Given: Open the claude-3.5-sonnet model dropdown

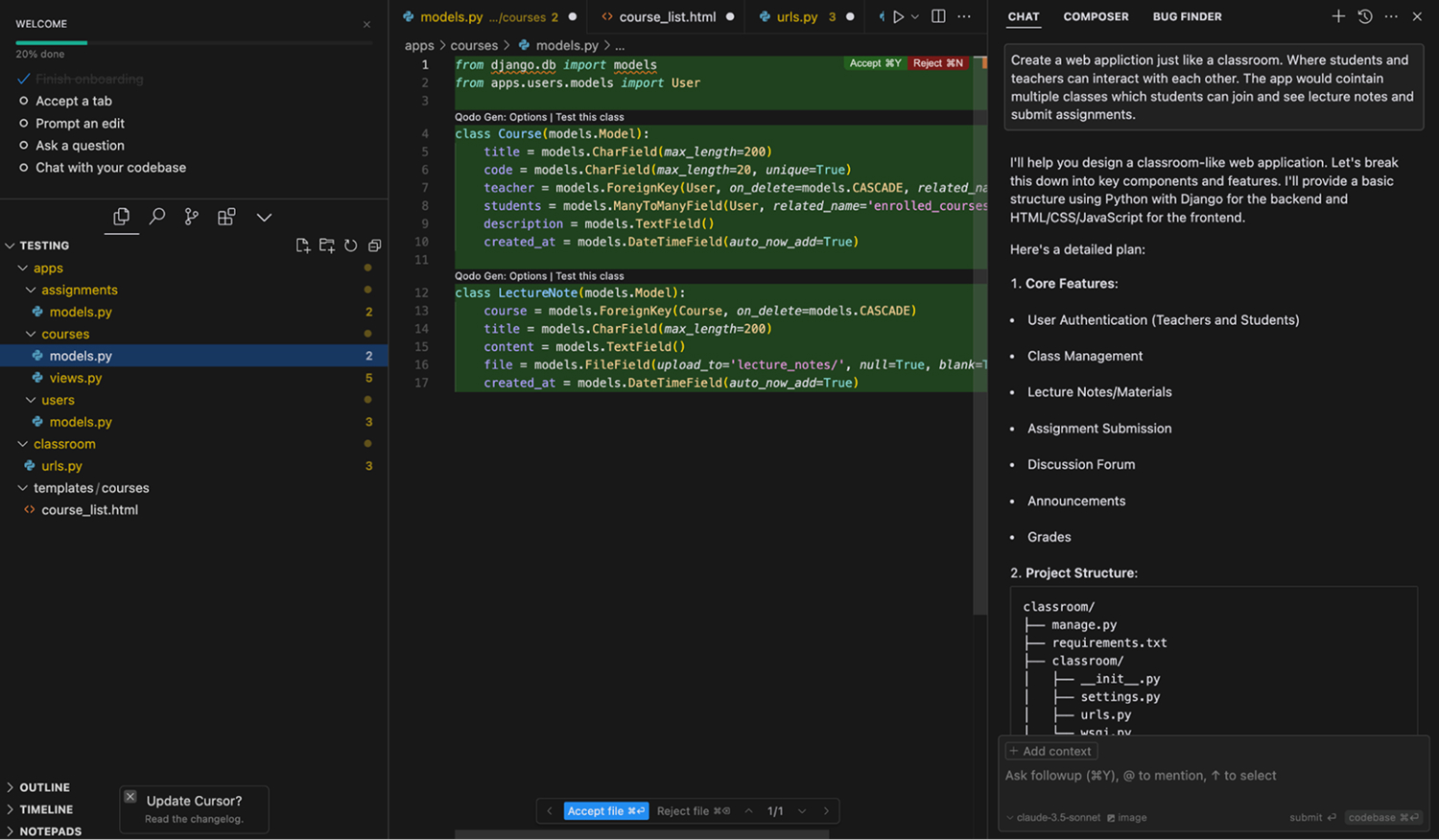Looking at the screenshot, I should point(1053,818).
